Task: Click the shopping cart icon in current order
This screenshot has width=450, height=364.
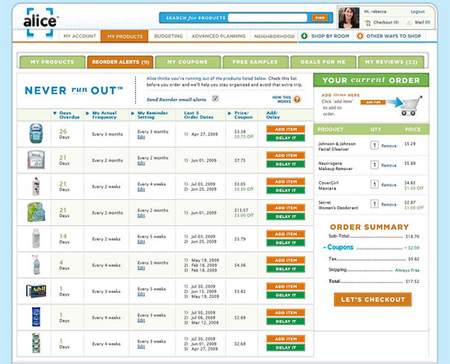Action: tap(411, 106)
